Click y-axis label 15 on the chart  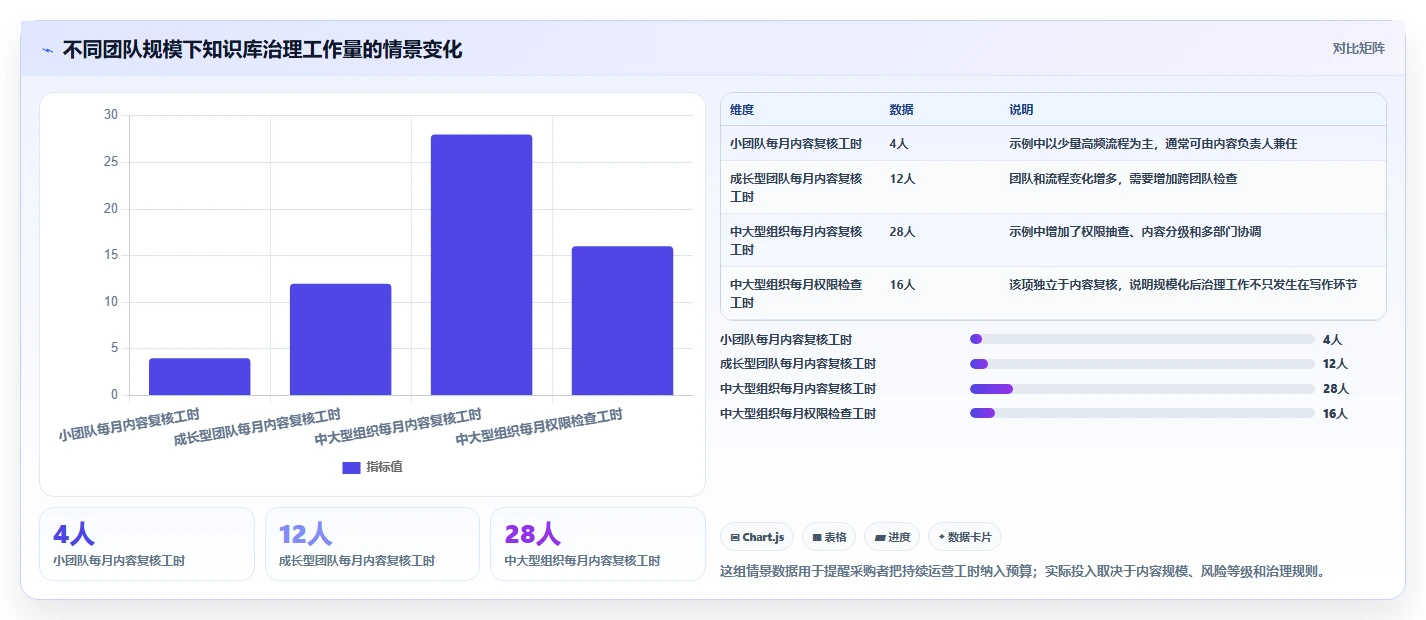click(111, 255)
